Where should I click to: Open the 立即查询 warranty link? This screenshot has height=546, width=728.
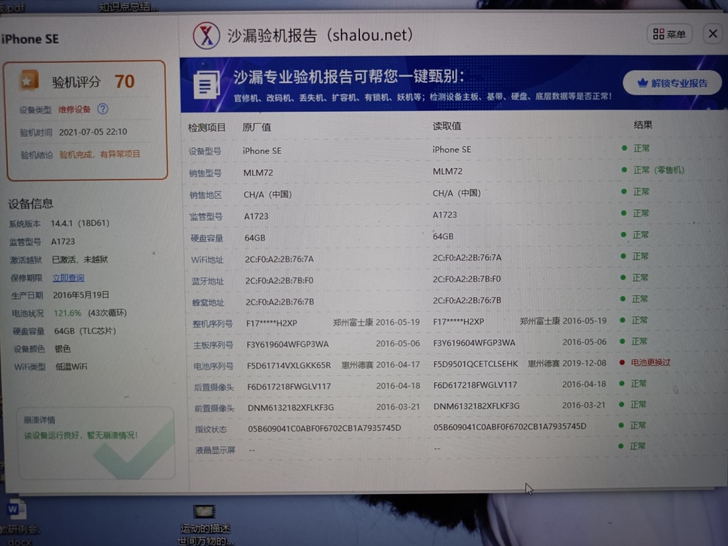[68, 278]
